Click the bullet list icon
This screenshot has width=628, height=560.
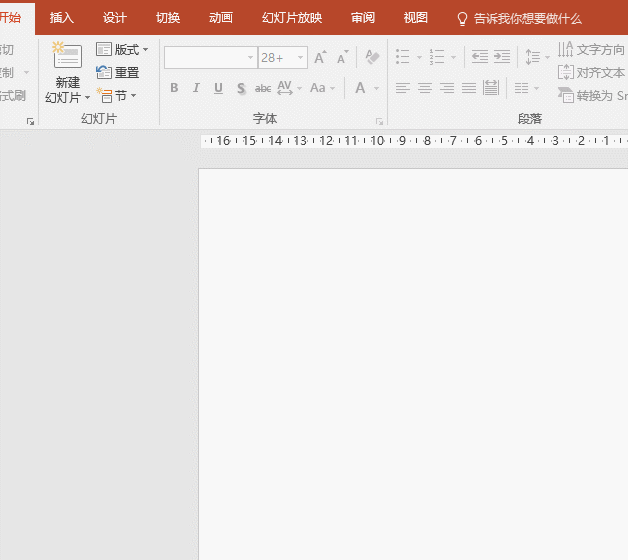[403, 58]
